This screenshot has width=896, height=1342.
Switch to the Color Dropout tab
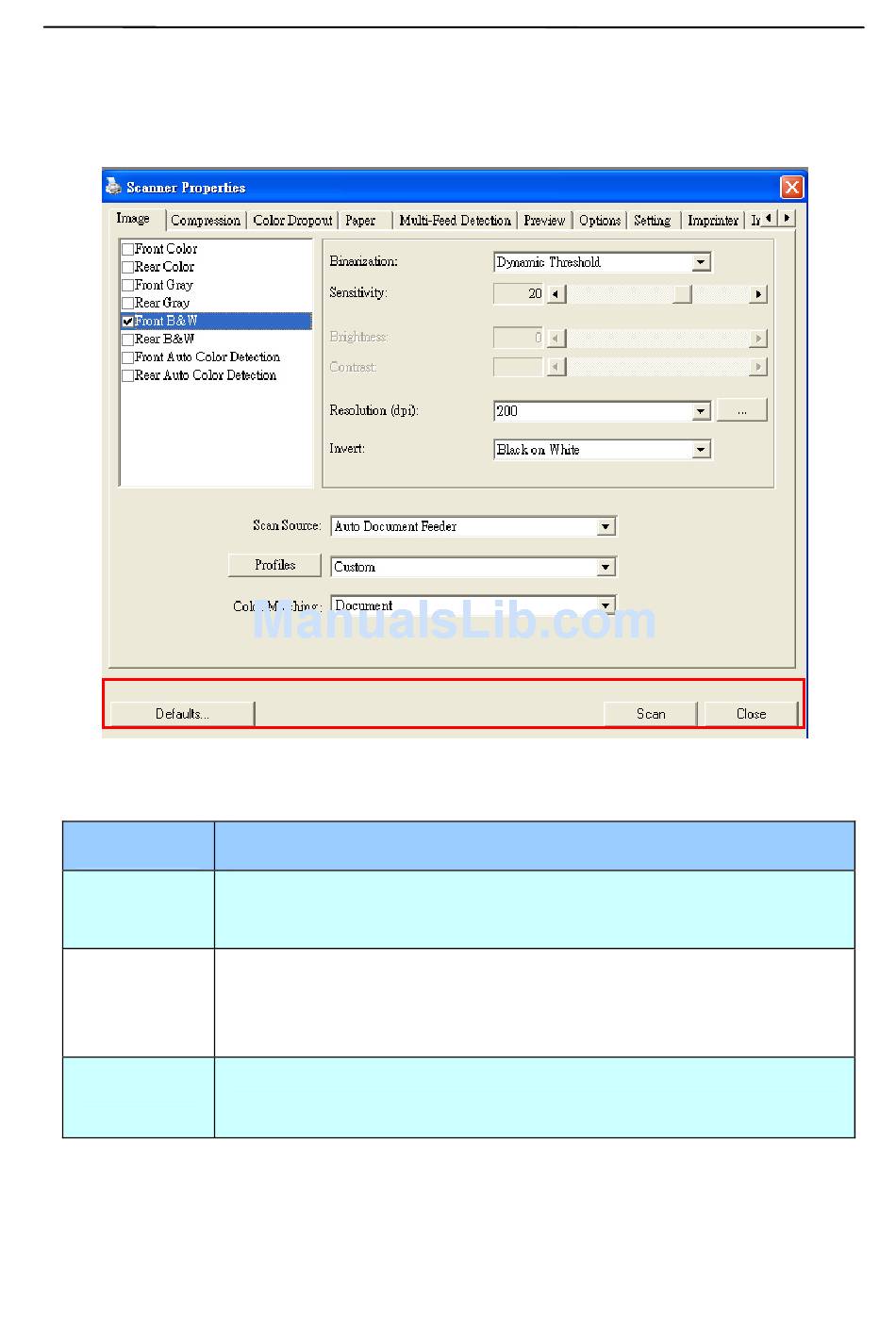pyautogui.click(x=292, y=221)
